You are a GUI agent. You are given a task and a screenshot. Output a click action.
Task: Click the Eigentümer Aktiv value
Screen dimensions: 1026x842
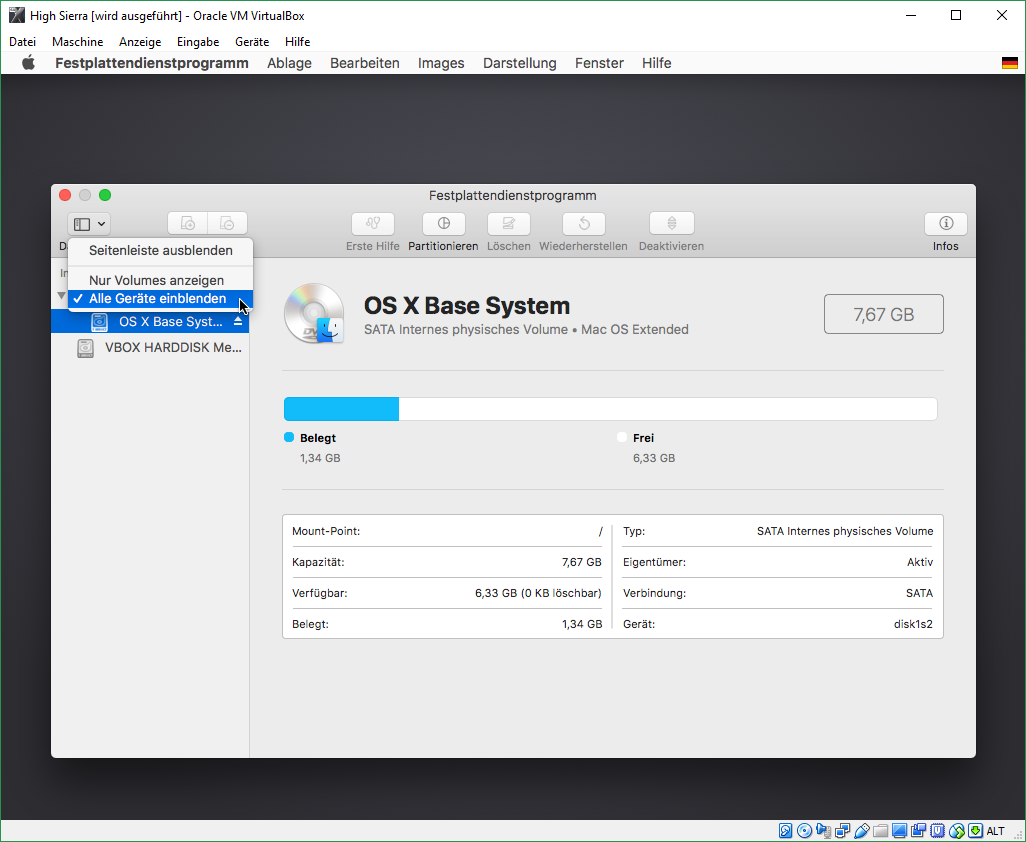(920, 562)
